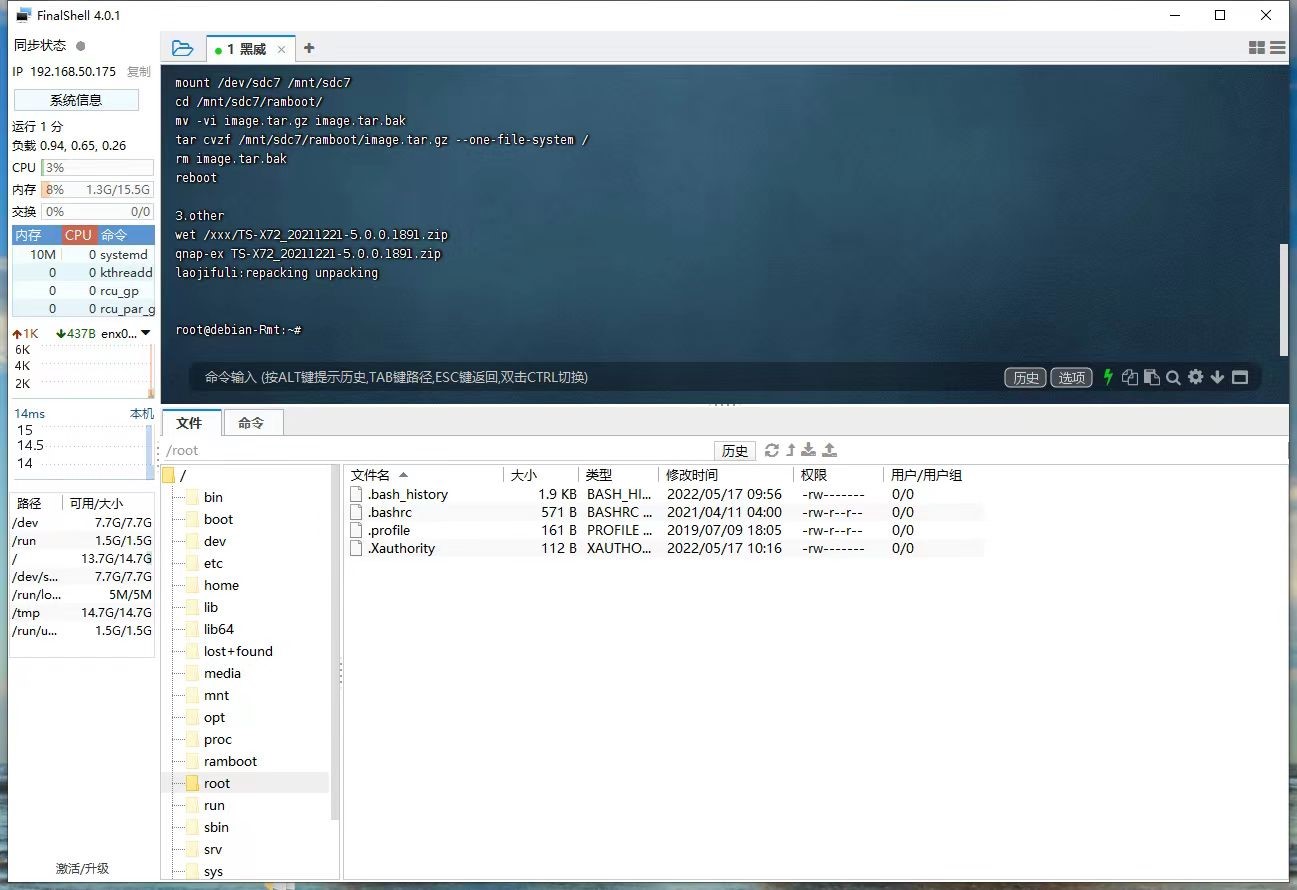Open terminal search with magnifier icon
The width and height of the screenshot is (1297, 890).
1173,377
